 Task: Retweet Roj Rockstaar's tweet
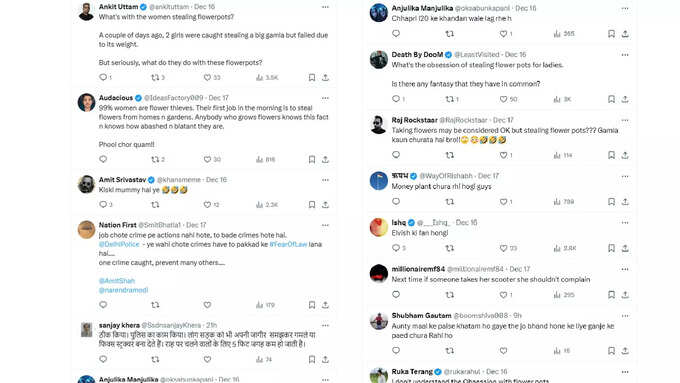pyautogui.click(x=450, y=155)
